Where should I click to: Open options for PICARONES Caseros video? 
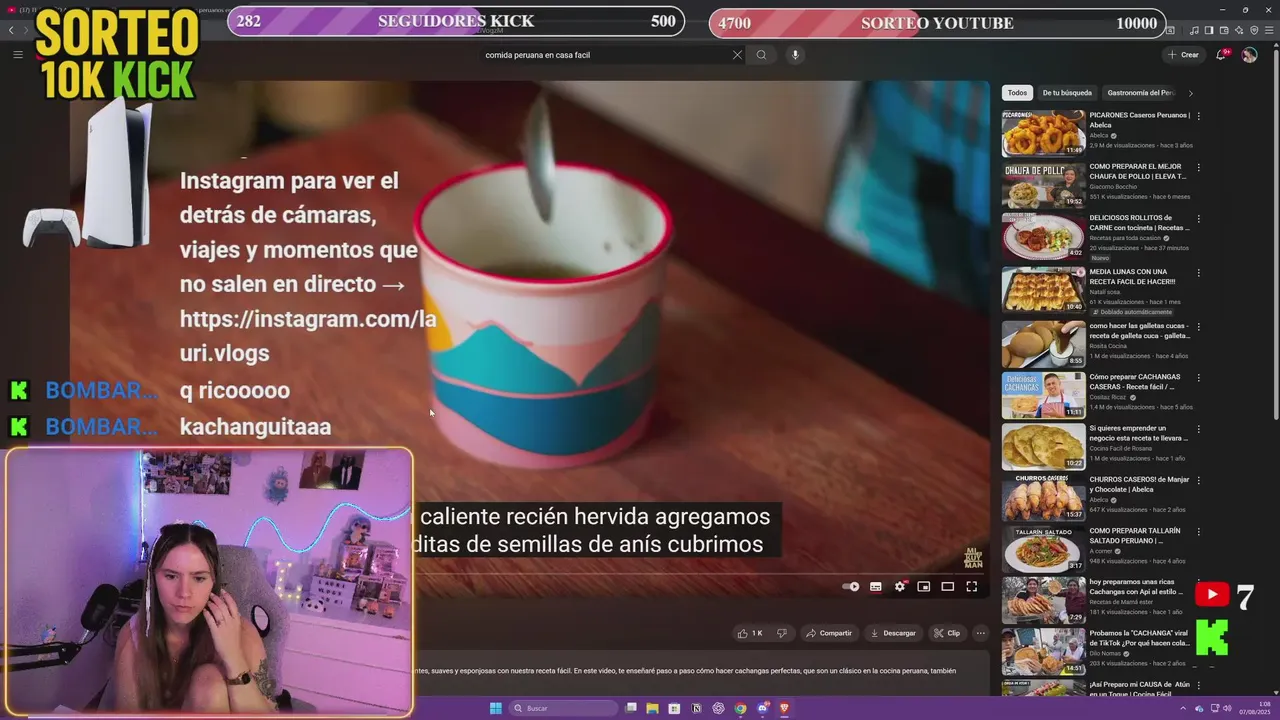click(x=1198, y=116)
